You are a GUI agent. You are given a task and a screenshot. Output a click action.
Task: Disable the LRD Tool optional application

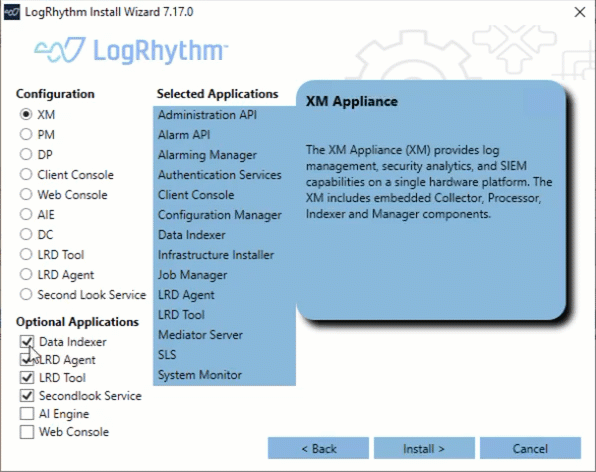(27, 377)
